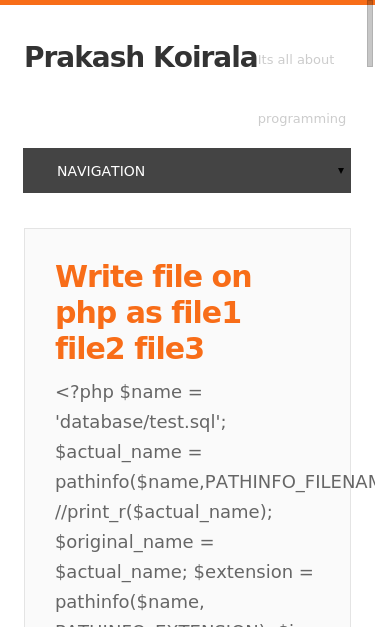Screen dimensions: 375x627
Task: Click the word 'programming' in the tagline
Action: (x=302, y=119)
